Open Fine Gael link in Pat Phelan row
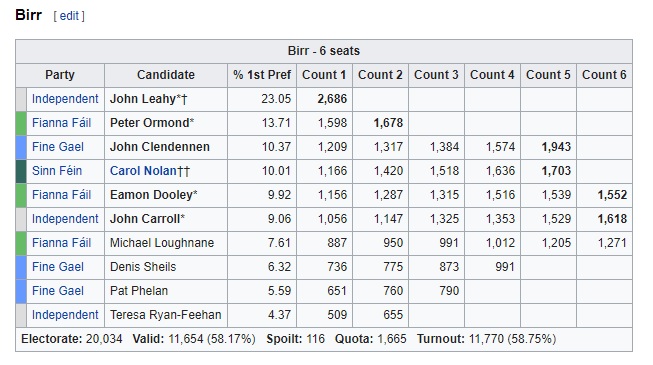The height and width of the screenshot is (365, 653). pos(58,291)
